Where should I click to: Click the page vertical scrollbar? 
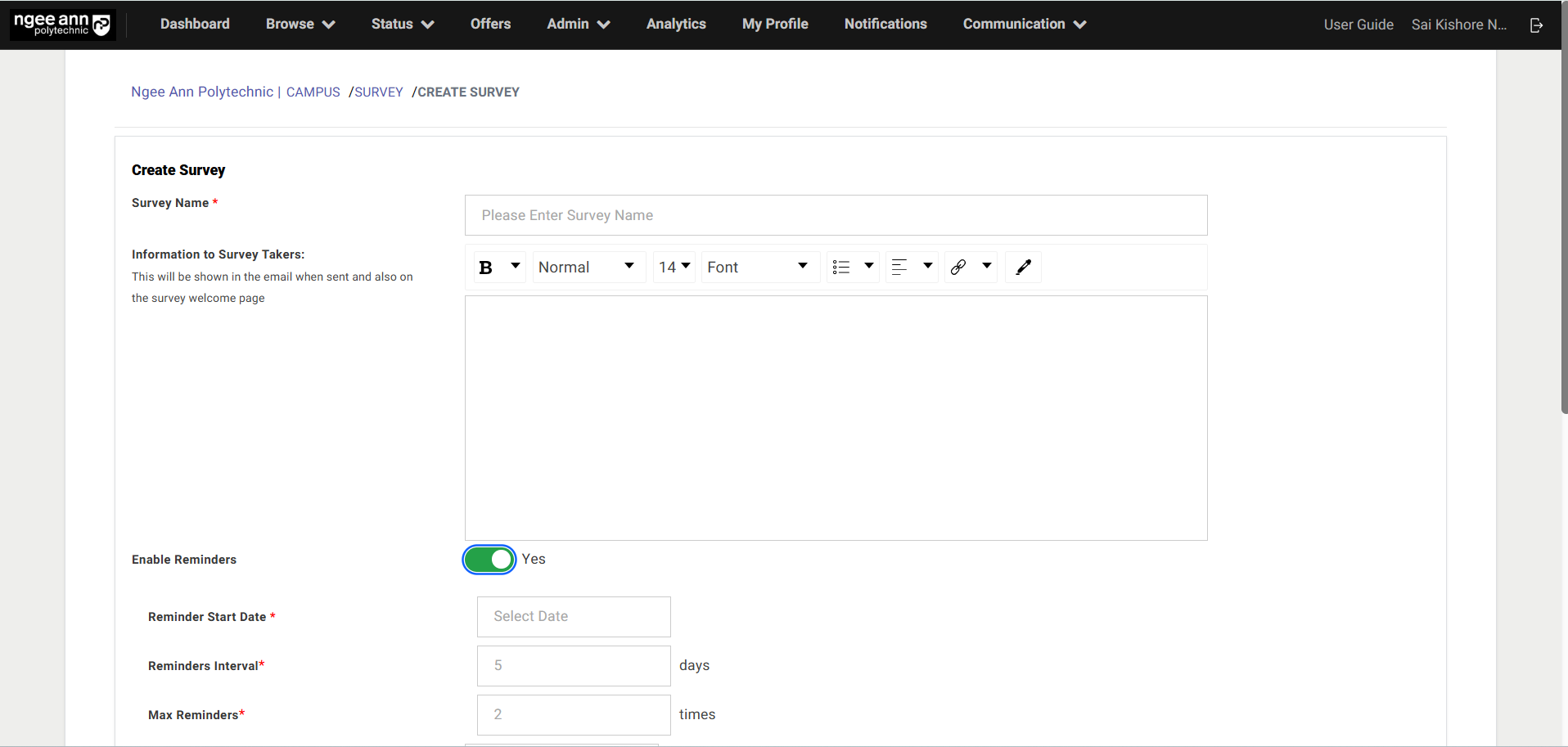click(x=1564, y=245)
